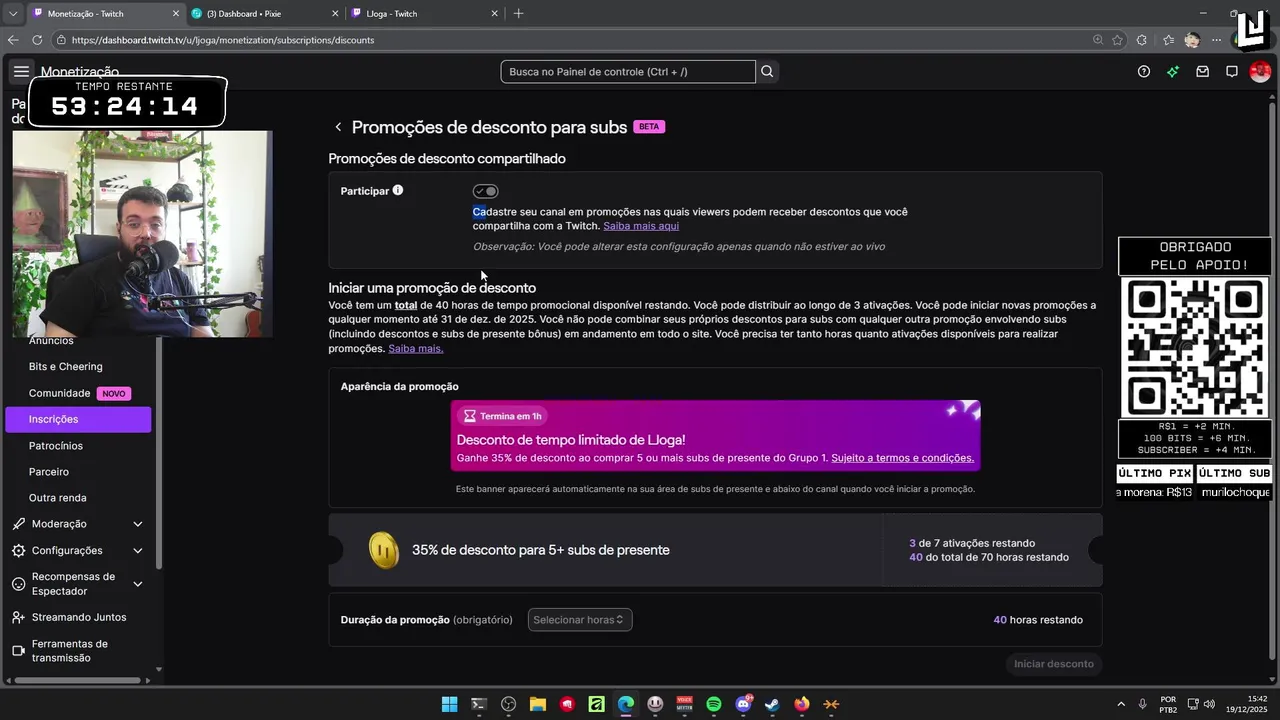Open the browser extensions puzzle icon

coord(1143,40)
